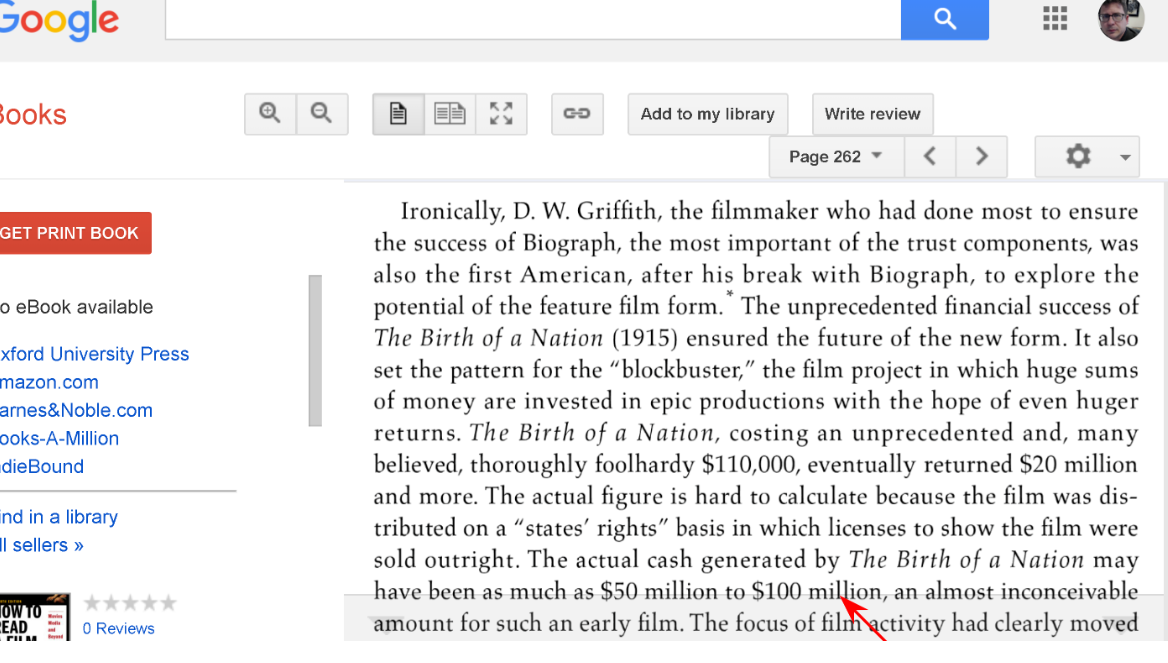This screenshot has height=663, width=1168.
Task: Click the link icon for this book
Action: (x=577, y=114)
